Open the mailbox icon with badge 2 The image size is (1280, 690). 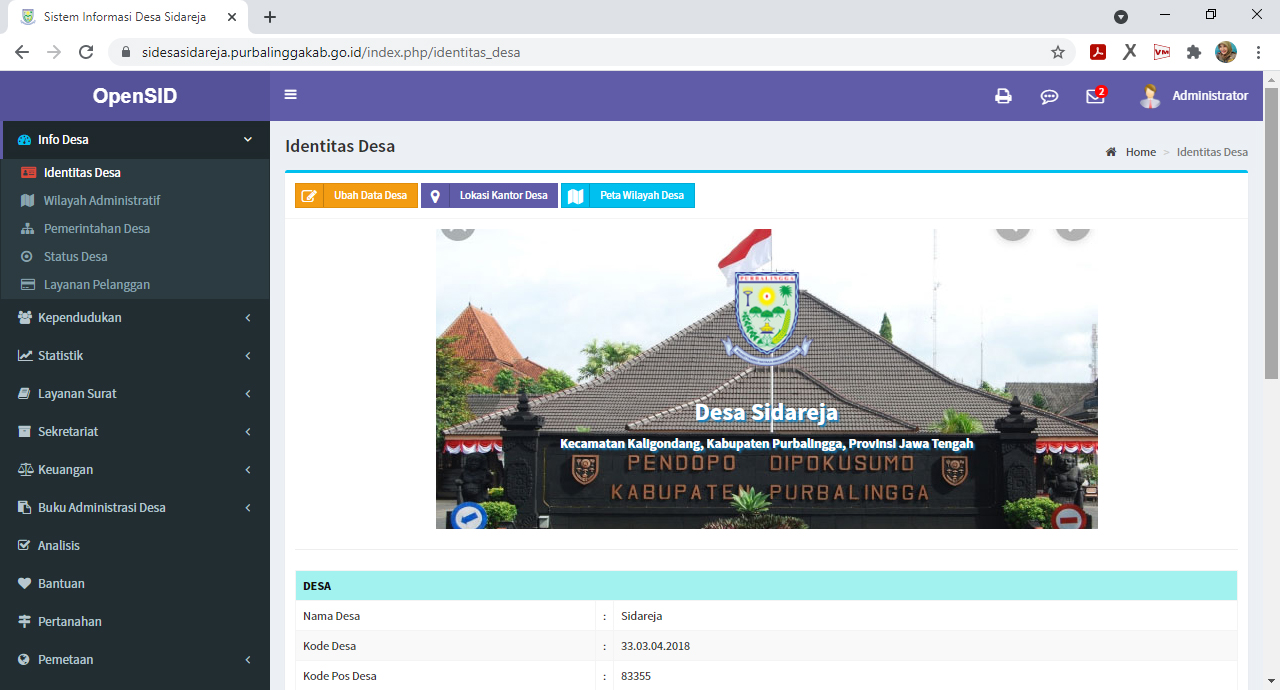point(1096,96)
